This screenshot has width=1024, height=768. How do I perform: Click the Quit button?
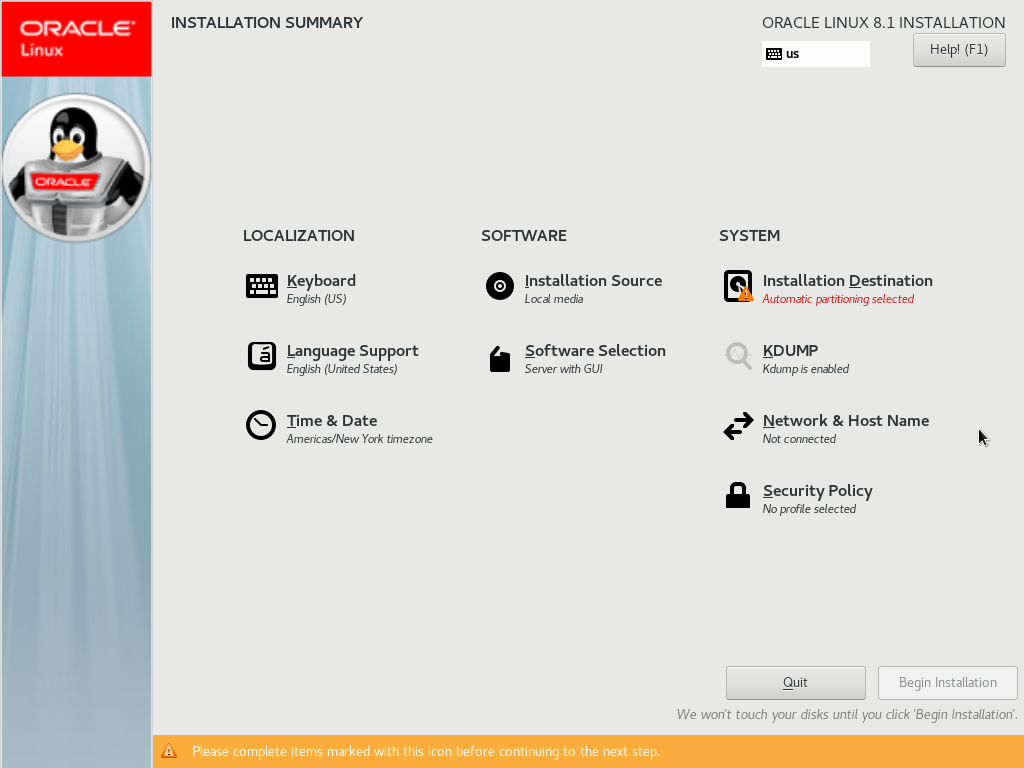point(795,682)
